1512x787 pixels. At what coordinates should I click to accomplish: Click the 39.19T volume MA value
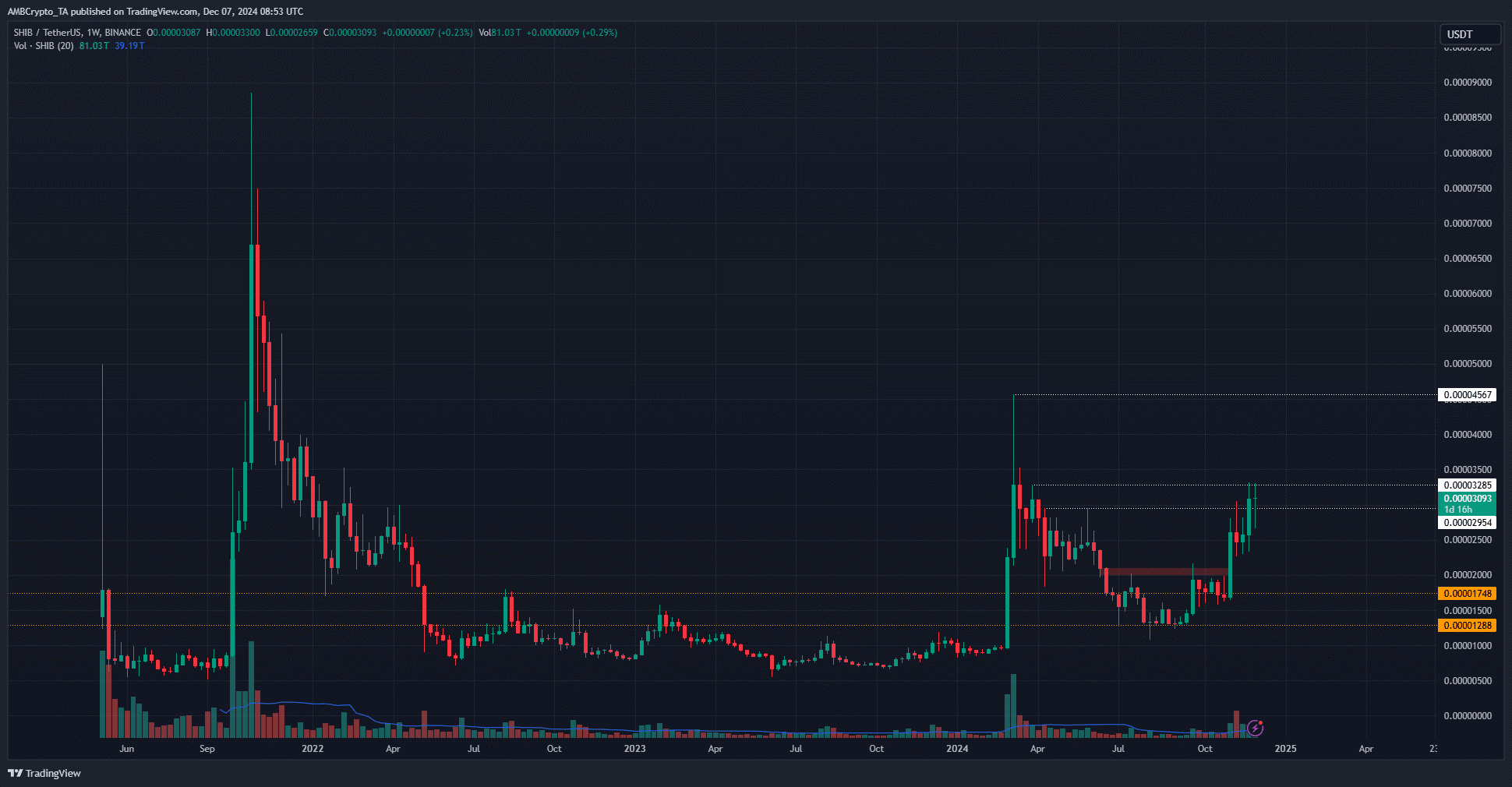click(x=129, y=46)
